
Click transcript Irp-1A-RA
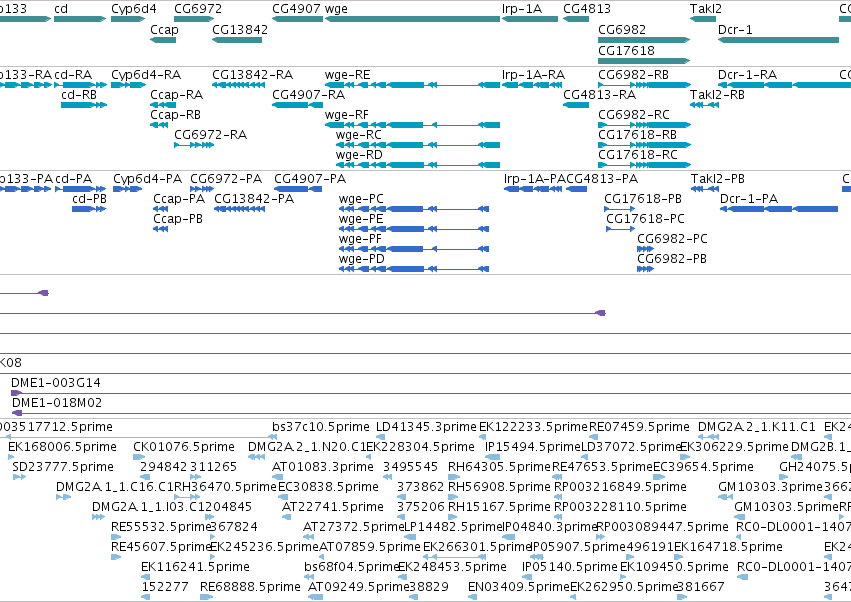click(530, 85)
